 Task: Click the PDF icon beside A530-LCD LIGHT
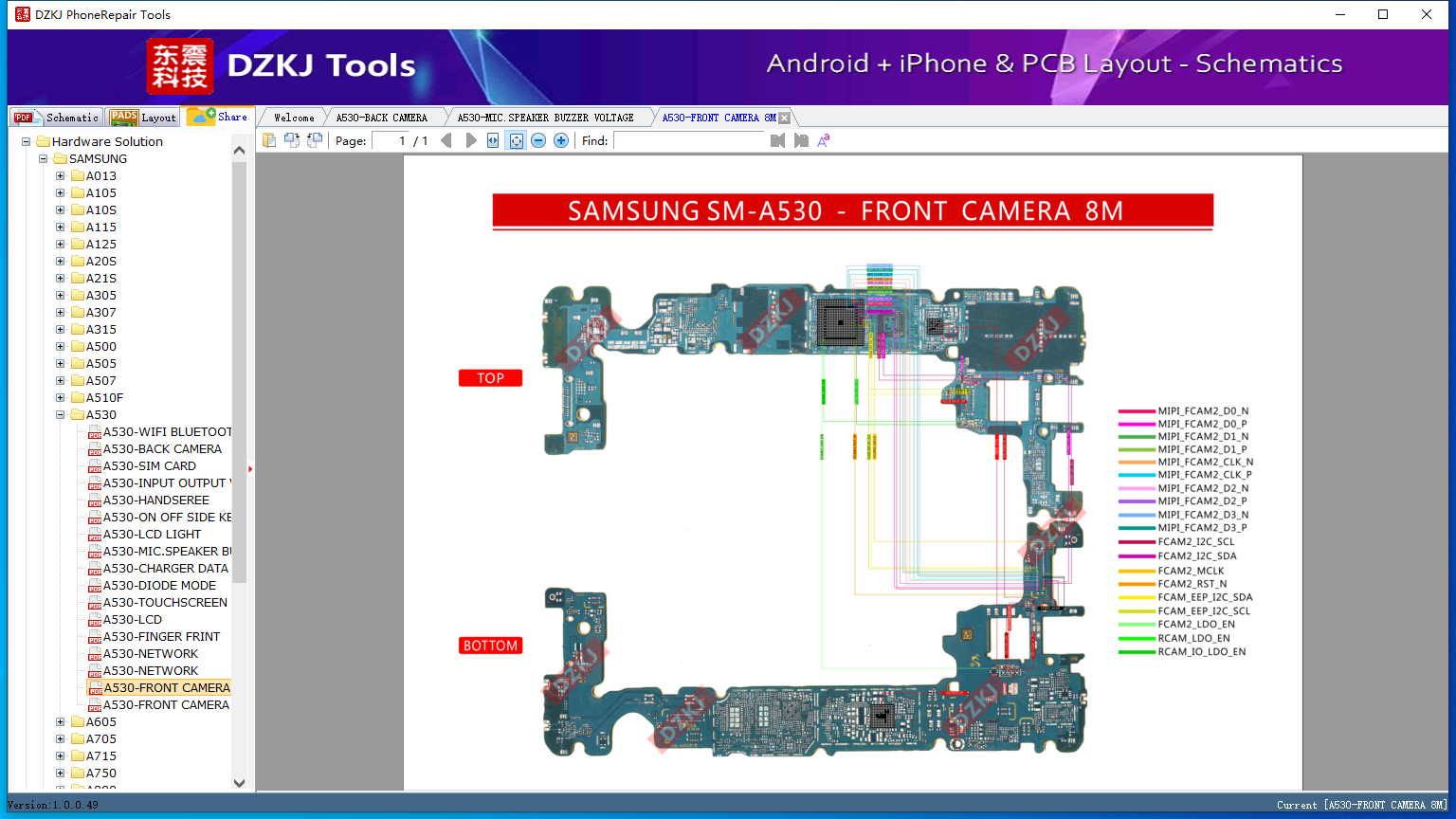(x=95, y=535)
